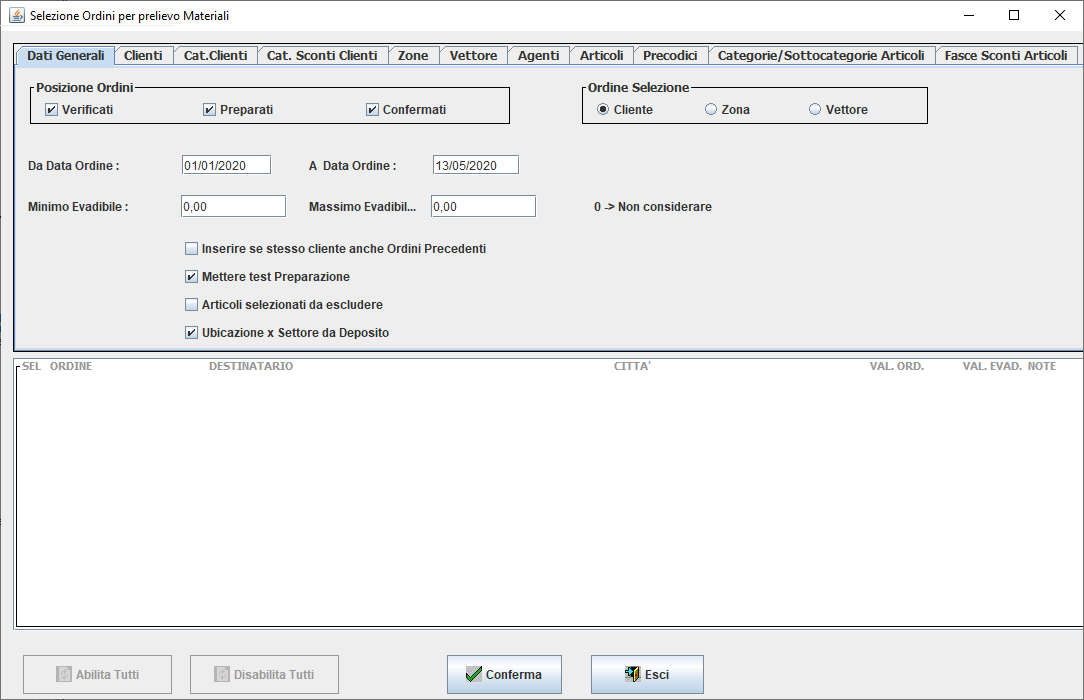Click the A Data Ordine field

tap(475, 165)
